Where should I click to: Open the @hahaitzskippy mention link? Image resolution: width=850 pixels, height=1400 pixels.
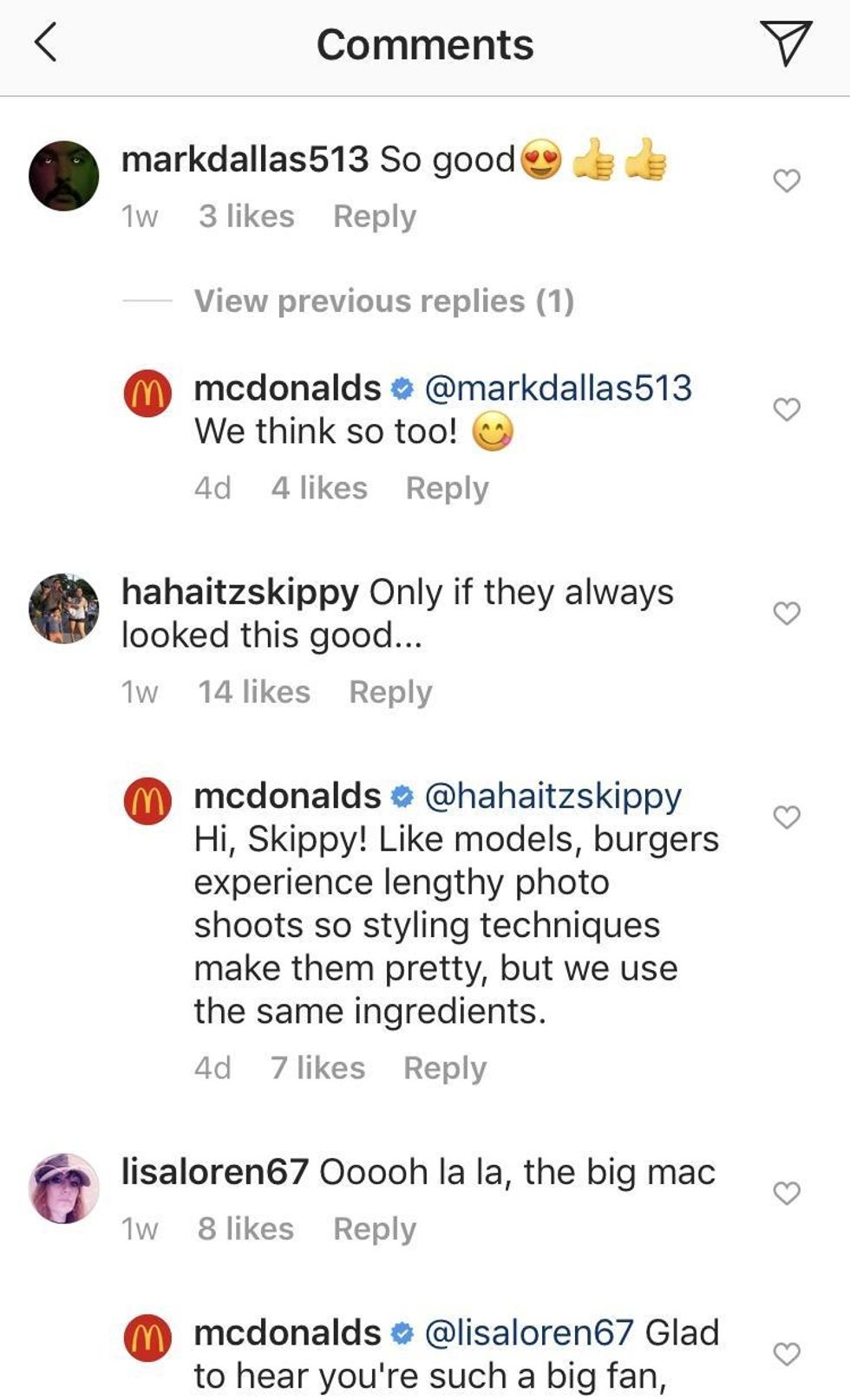pyautogui.click(x=552, y=795)
